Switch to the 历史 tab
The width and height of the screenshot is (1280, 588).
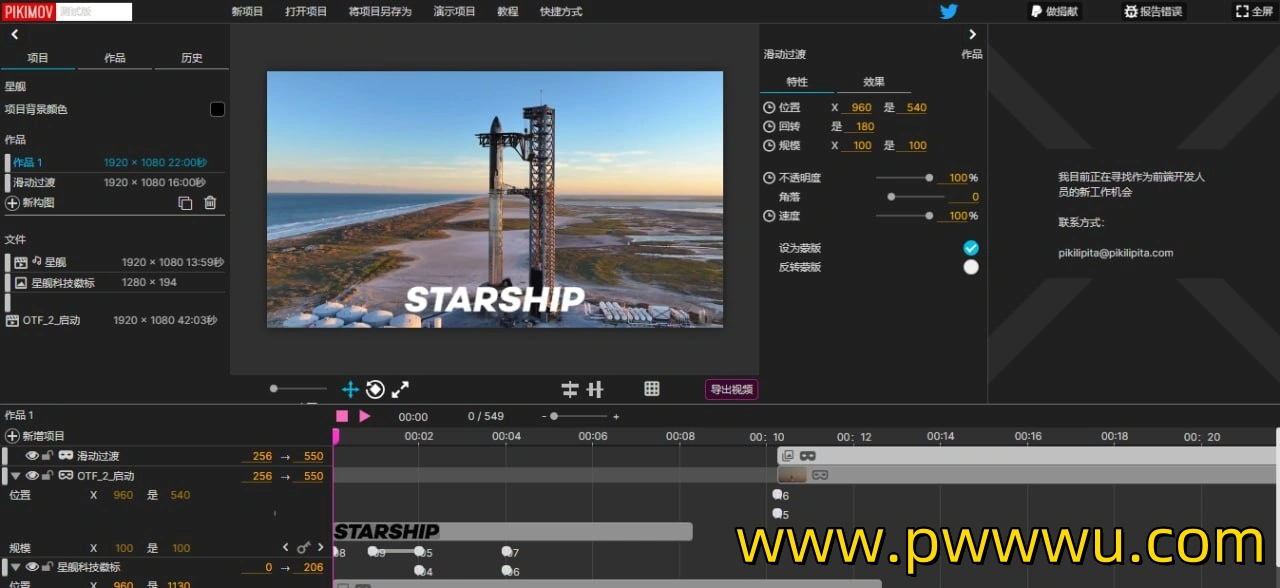coord(192,58)
